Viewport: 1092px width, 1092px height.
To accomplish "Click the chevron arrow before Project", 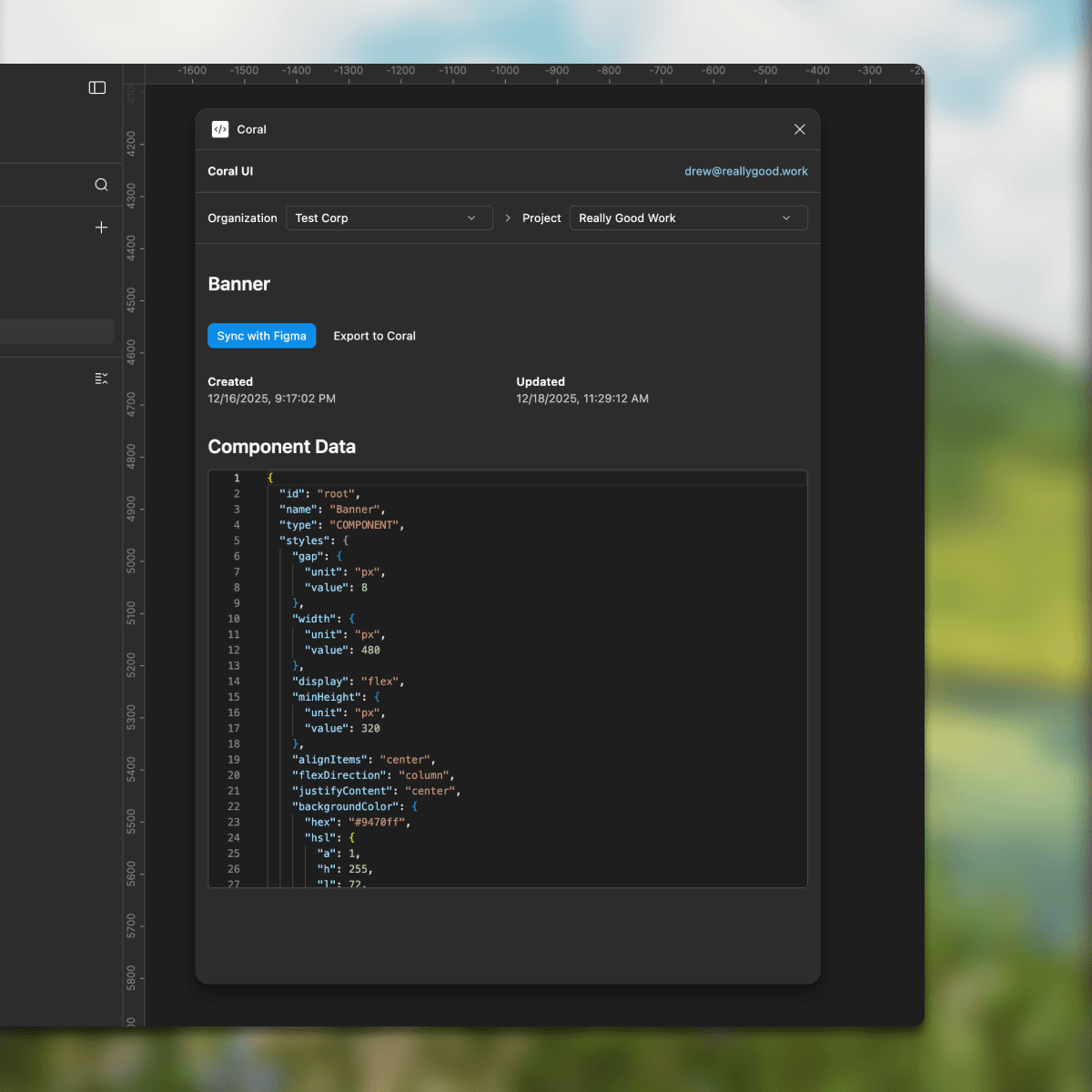I will (508, 218).
